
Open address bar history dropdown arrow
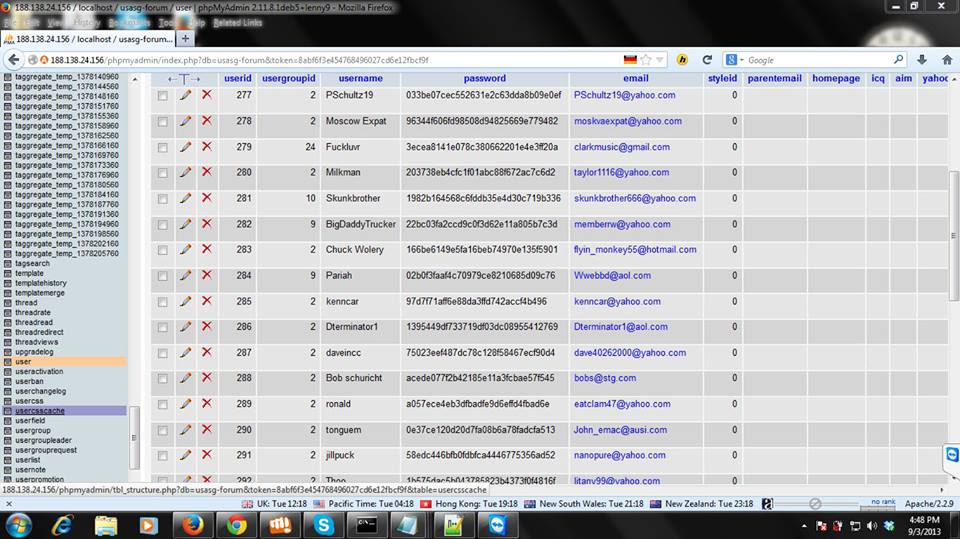tap(659, 60)
